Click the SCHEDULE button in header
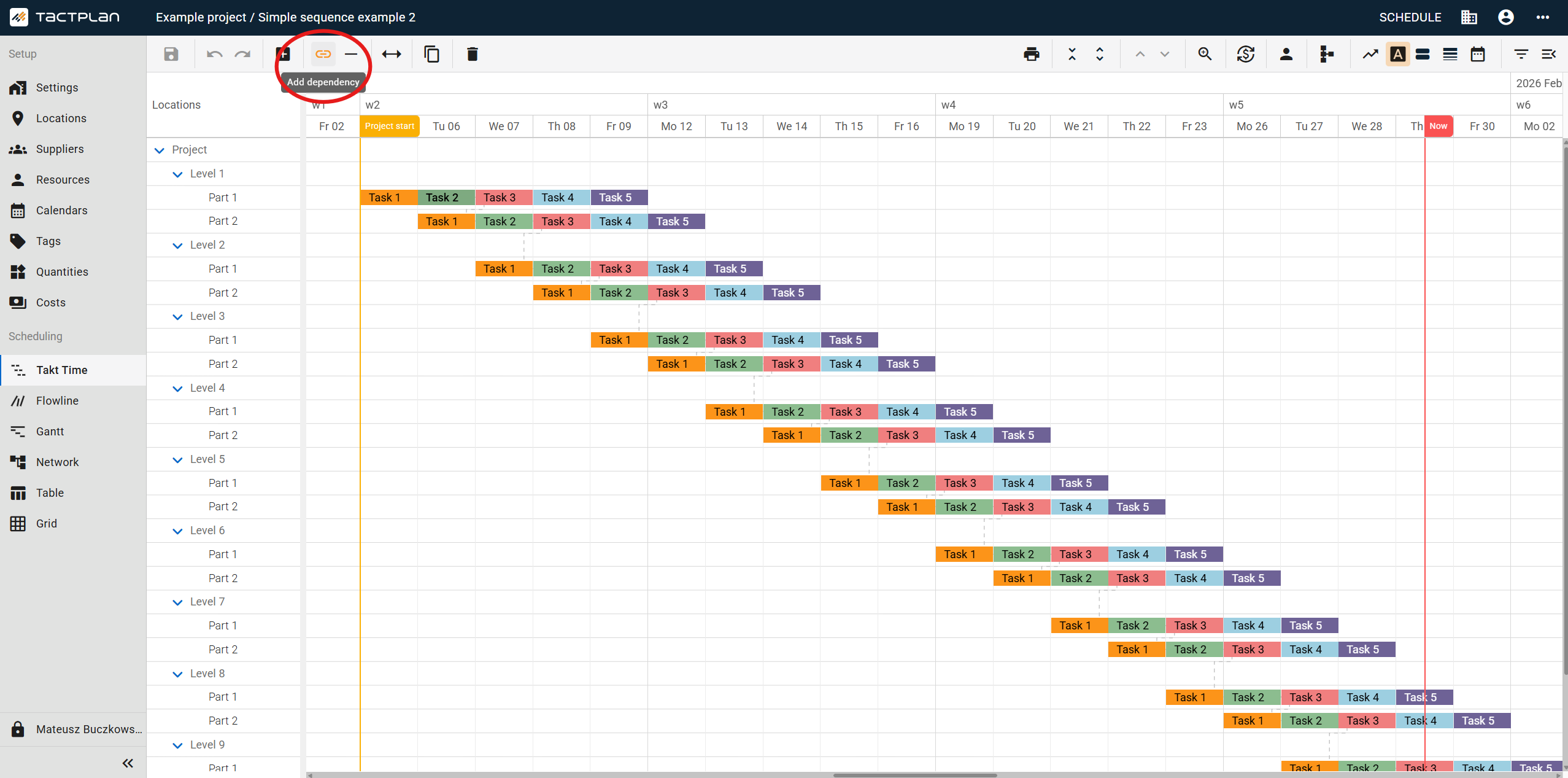The width and height of the screenshot is (1568, 778). point(1410,17)
